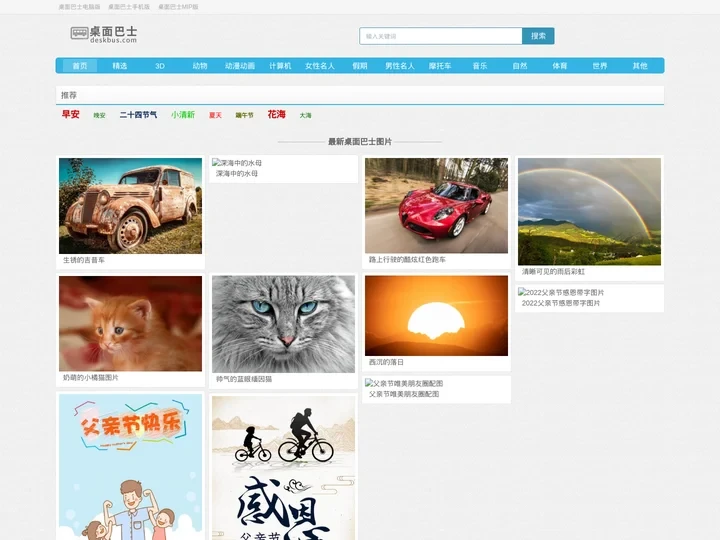Open the 桌面巴士手机版 link
This screenshot has height=540, width=720.
tap(129, 7)
